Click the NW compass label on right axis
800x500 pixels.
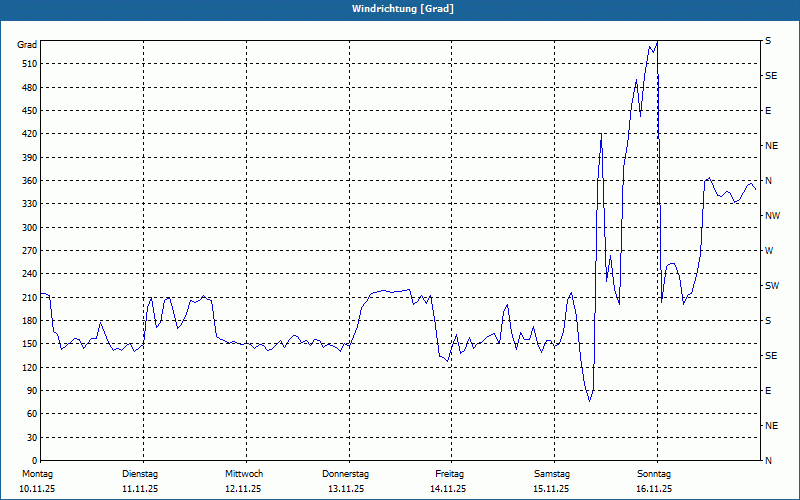[771, 216]
